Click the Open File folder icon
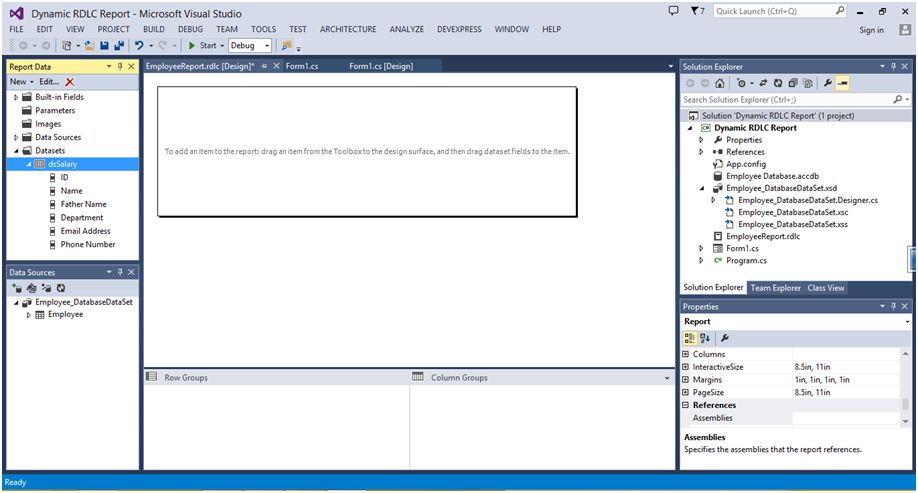 coord(89,46)
